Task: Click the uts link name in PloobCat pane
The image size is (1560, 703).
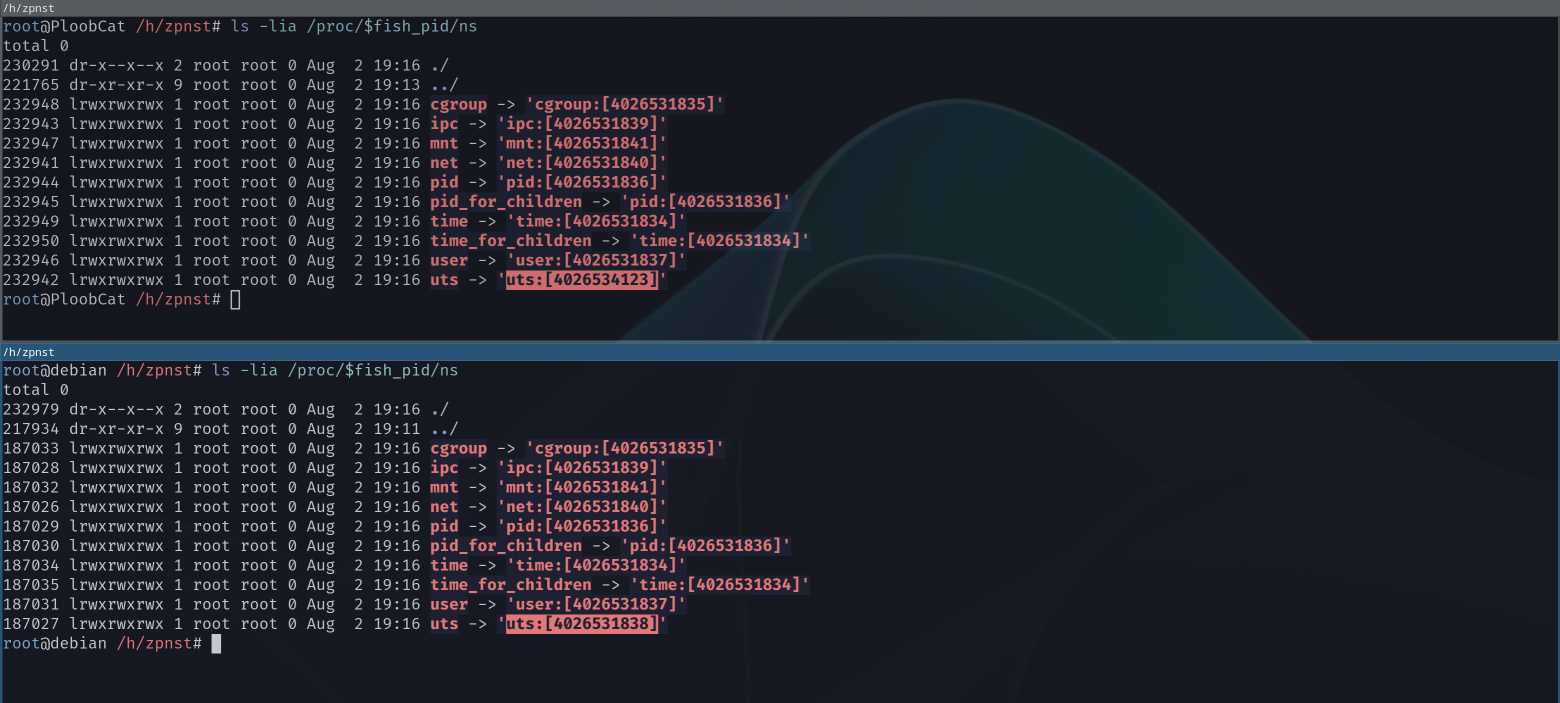Action: (445, 280)
